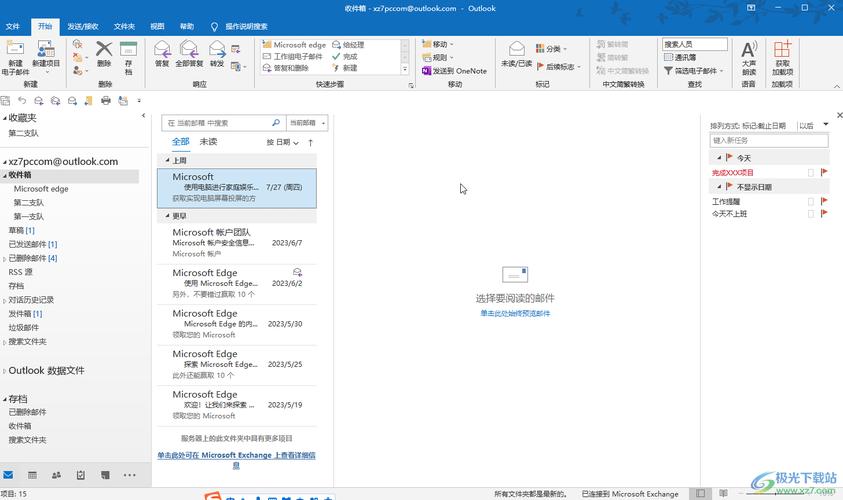
Task: Reverse sort order with the up arrow
Action: (x=310, y=142)
